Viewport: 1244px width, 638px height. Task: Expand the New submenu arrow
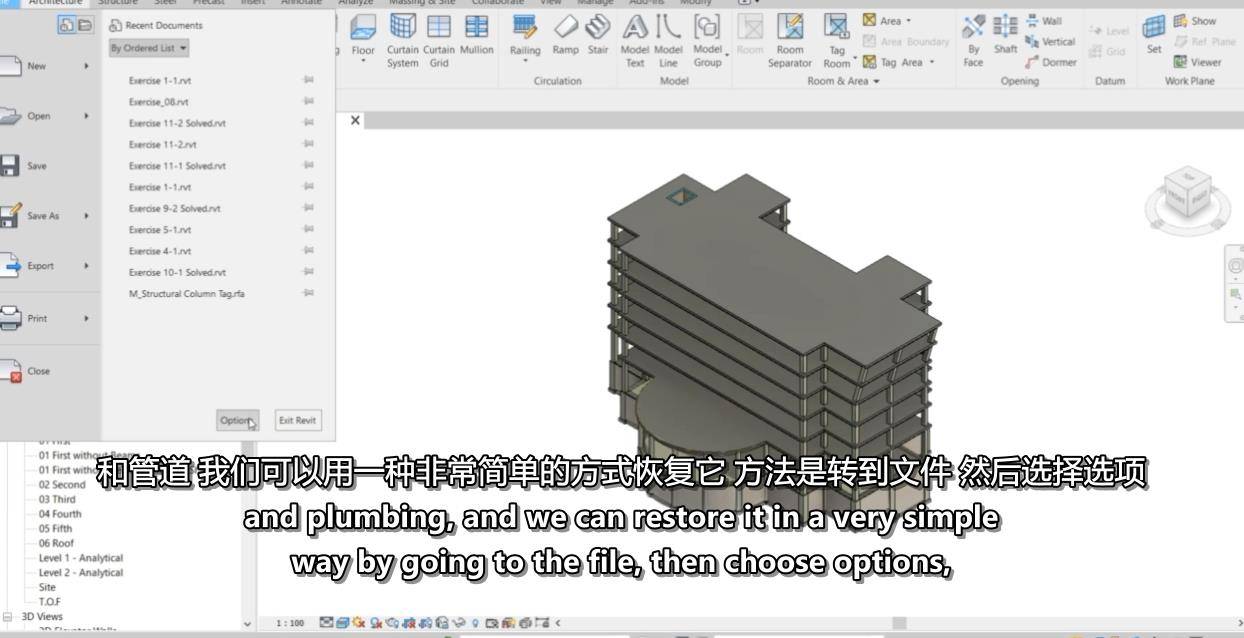coord(86,66)
